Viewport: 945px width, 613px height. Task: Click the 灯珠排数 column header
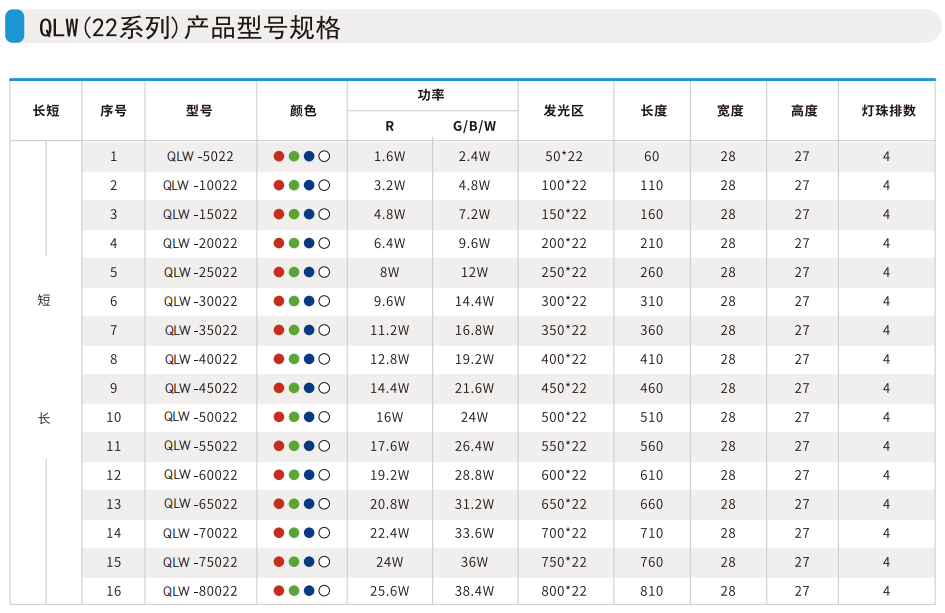[x=888, y=111]
